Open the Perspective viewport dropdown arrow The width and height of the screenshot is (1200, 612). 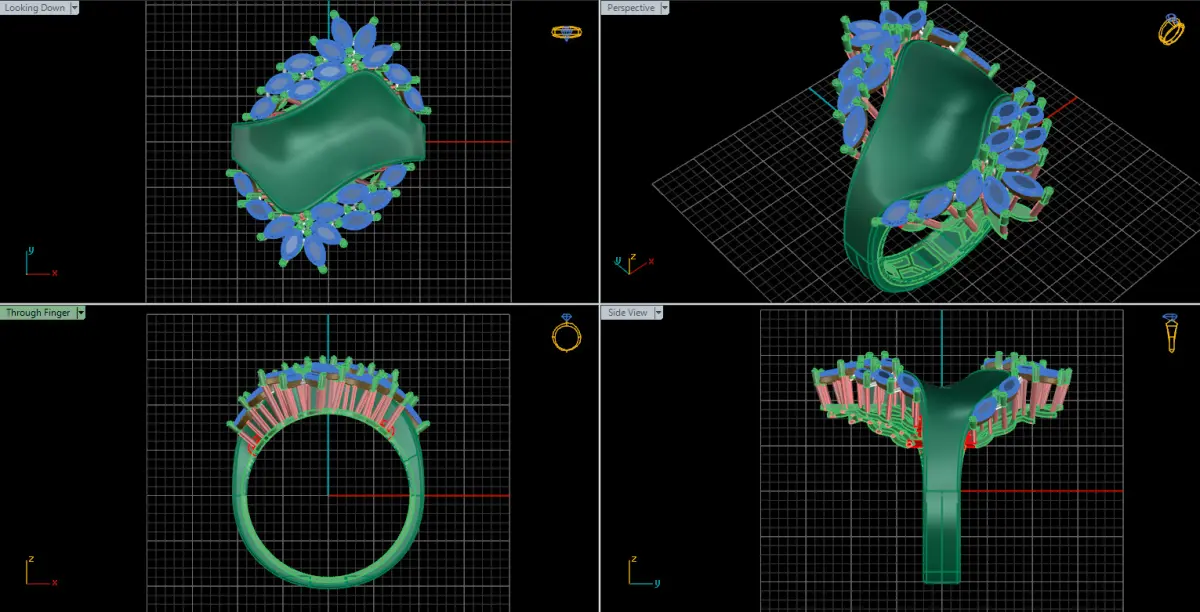[665, 7]
